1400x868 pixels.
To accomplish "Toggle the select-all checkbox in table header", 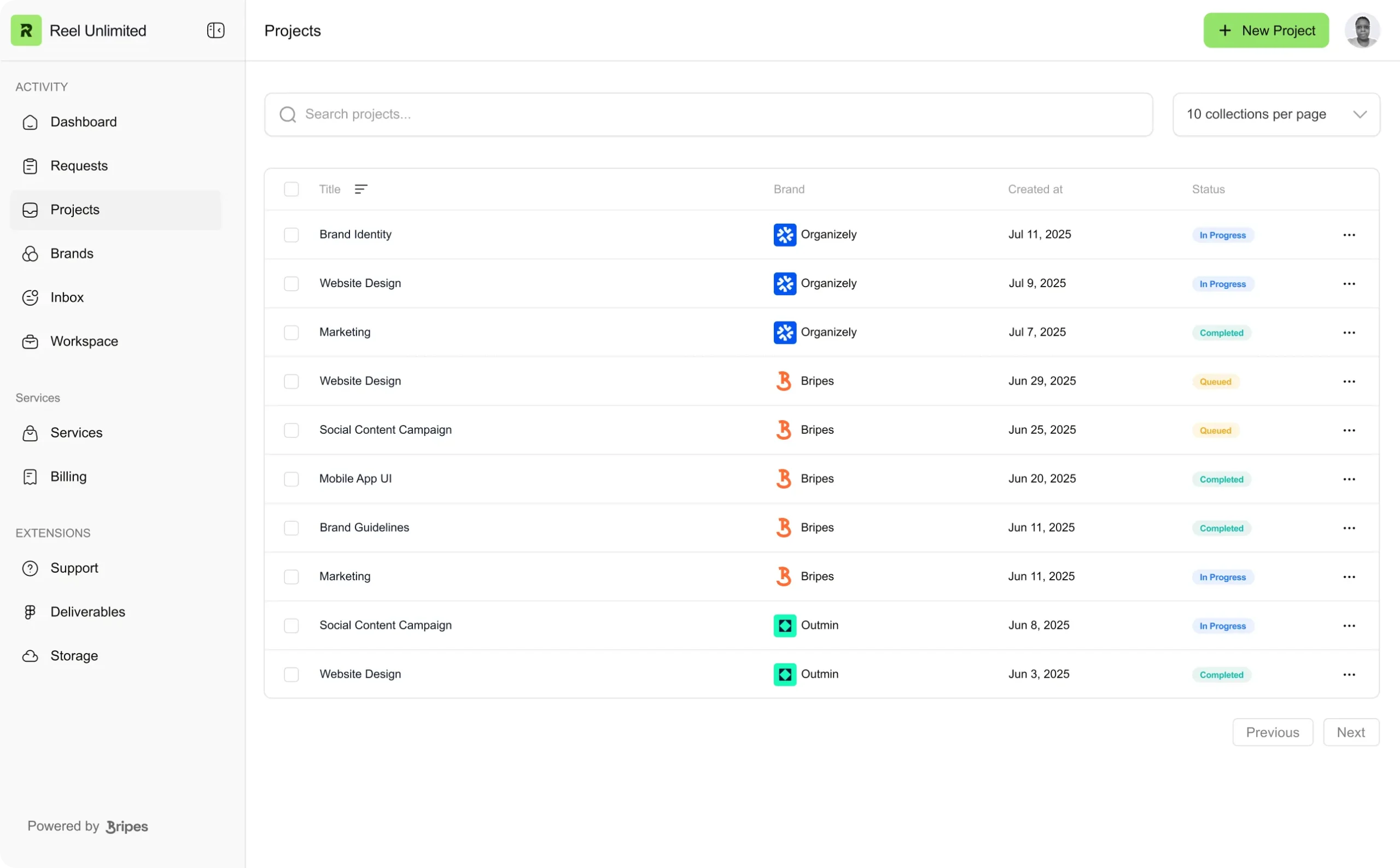I will pos(291,189).
